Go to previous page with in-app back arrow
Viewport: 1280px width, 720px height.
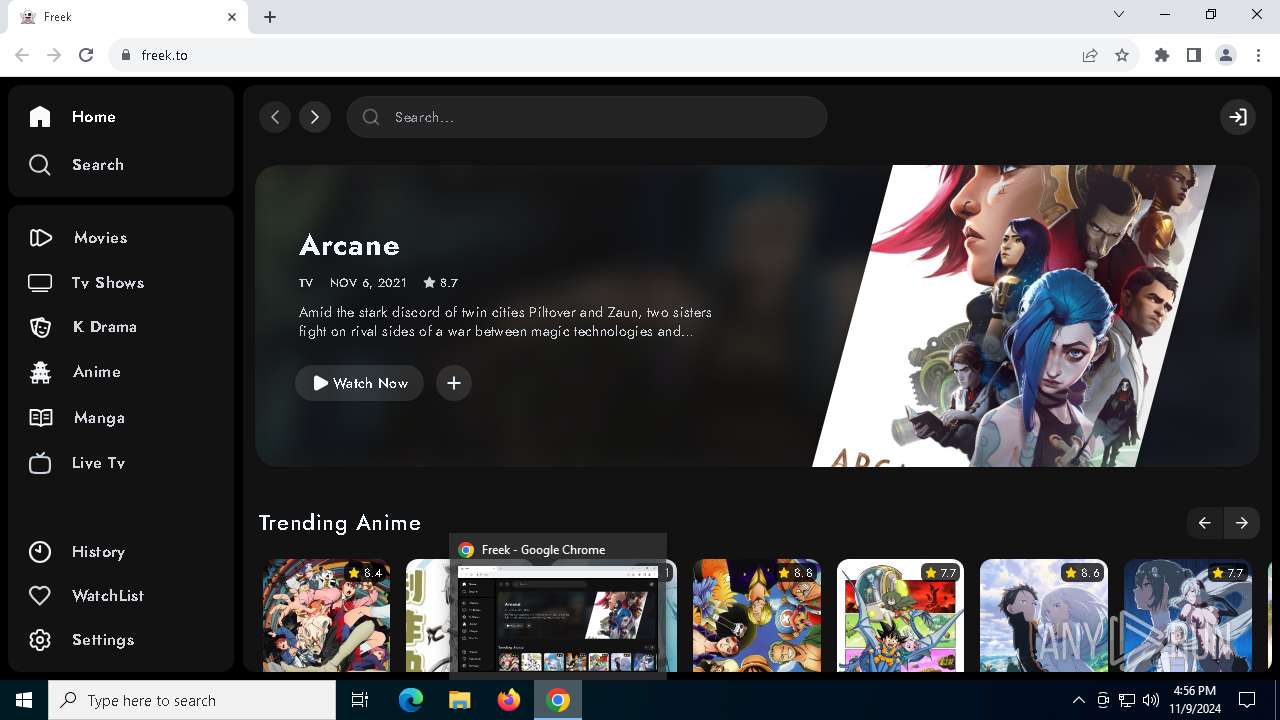pos(275,117)
